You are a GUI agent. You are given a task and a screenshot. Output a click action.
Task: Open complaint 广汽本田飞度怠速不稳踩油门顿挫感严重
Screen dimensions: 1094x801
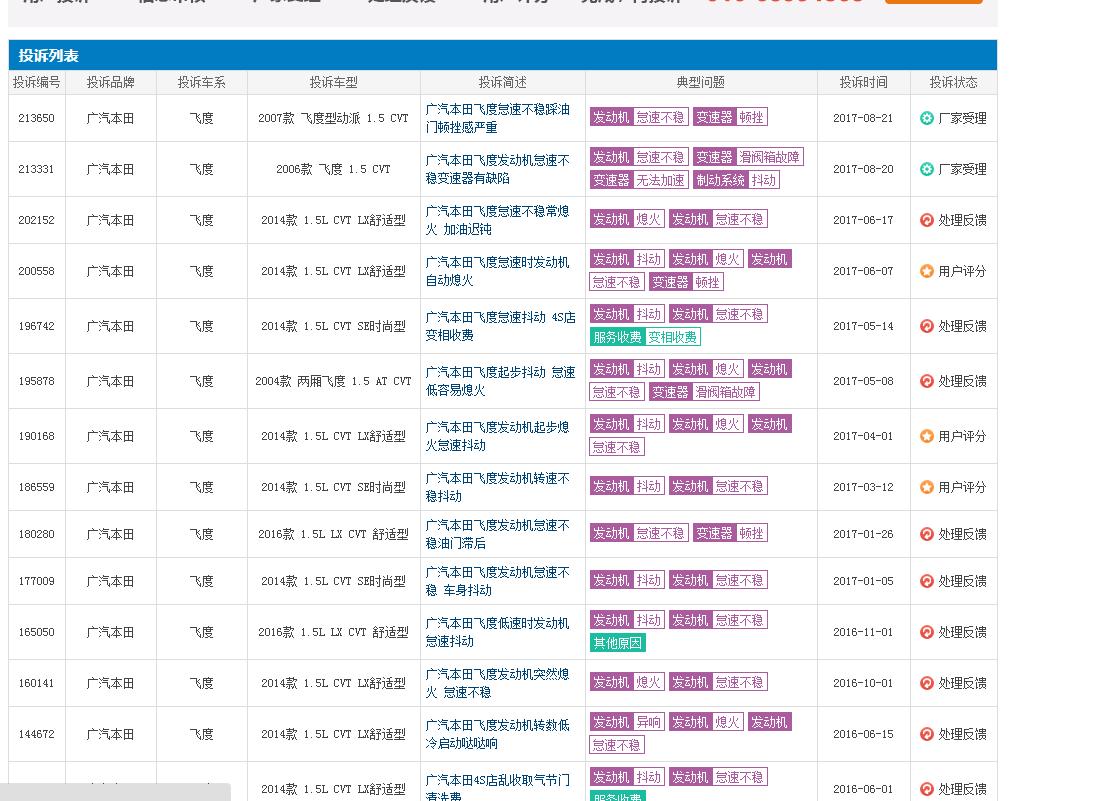pyautogui.click(x=498, y=118)
